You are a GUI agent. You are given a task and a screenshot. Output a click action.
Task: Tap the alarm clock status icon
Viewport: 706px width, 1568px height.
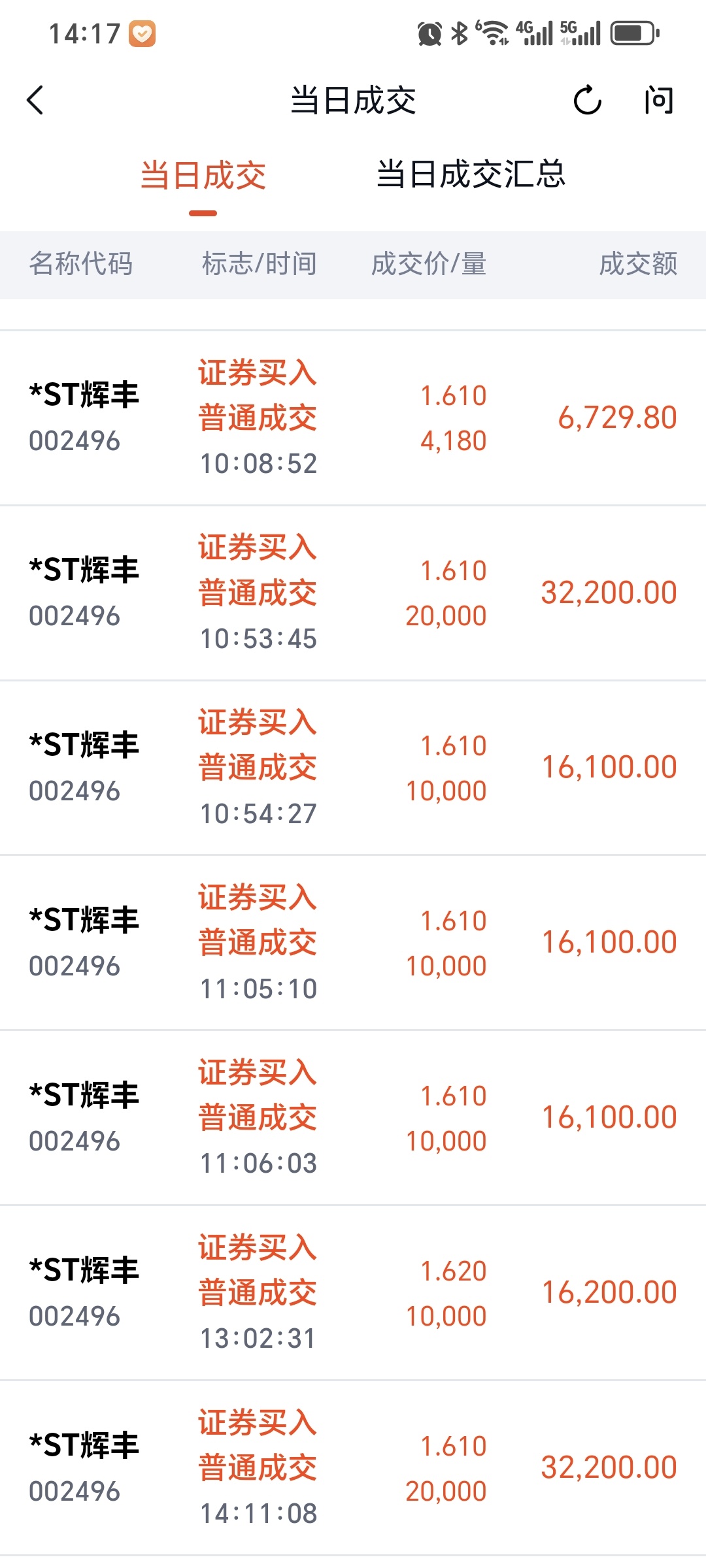[429, 33]
